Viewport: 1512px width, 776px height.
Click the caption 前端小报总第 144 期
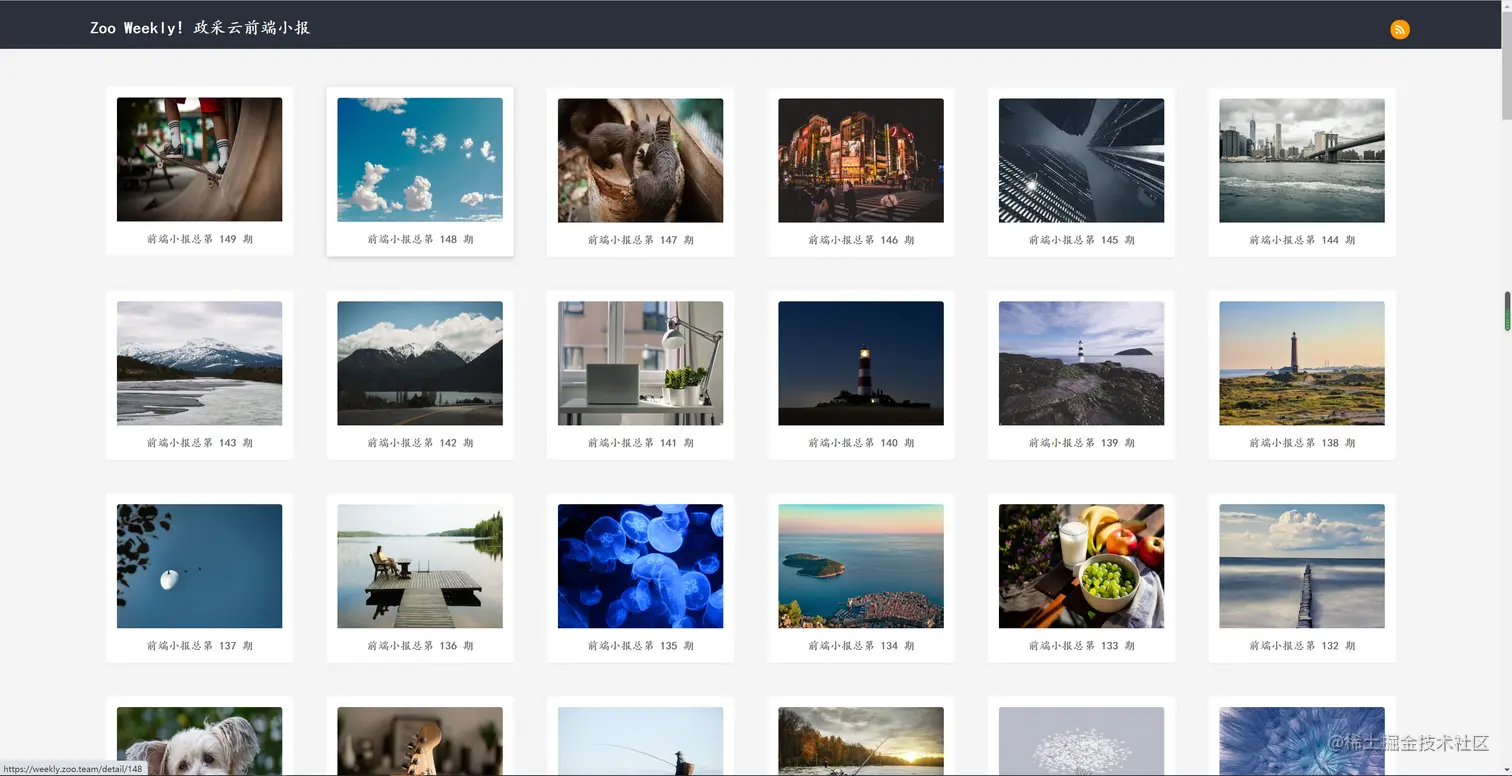pos(1302,240)
